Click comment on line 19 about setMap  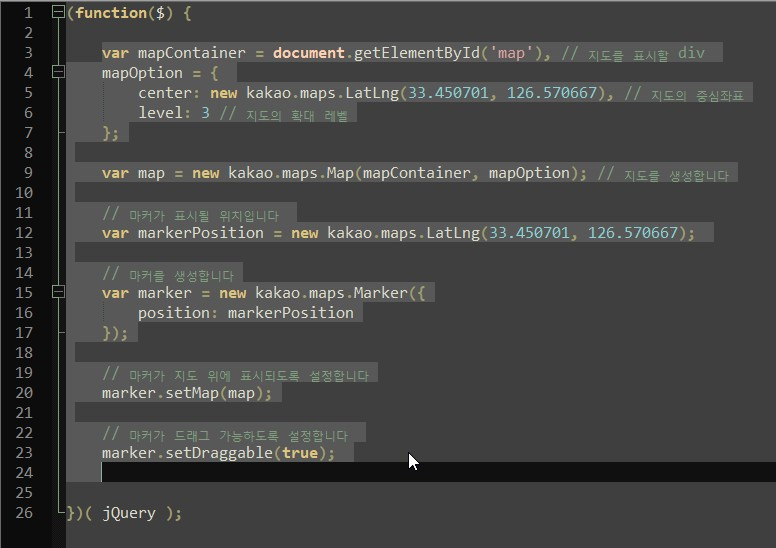235,375
